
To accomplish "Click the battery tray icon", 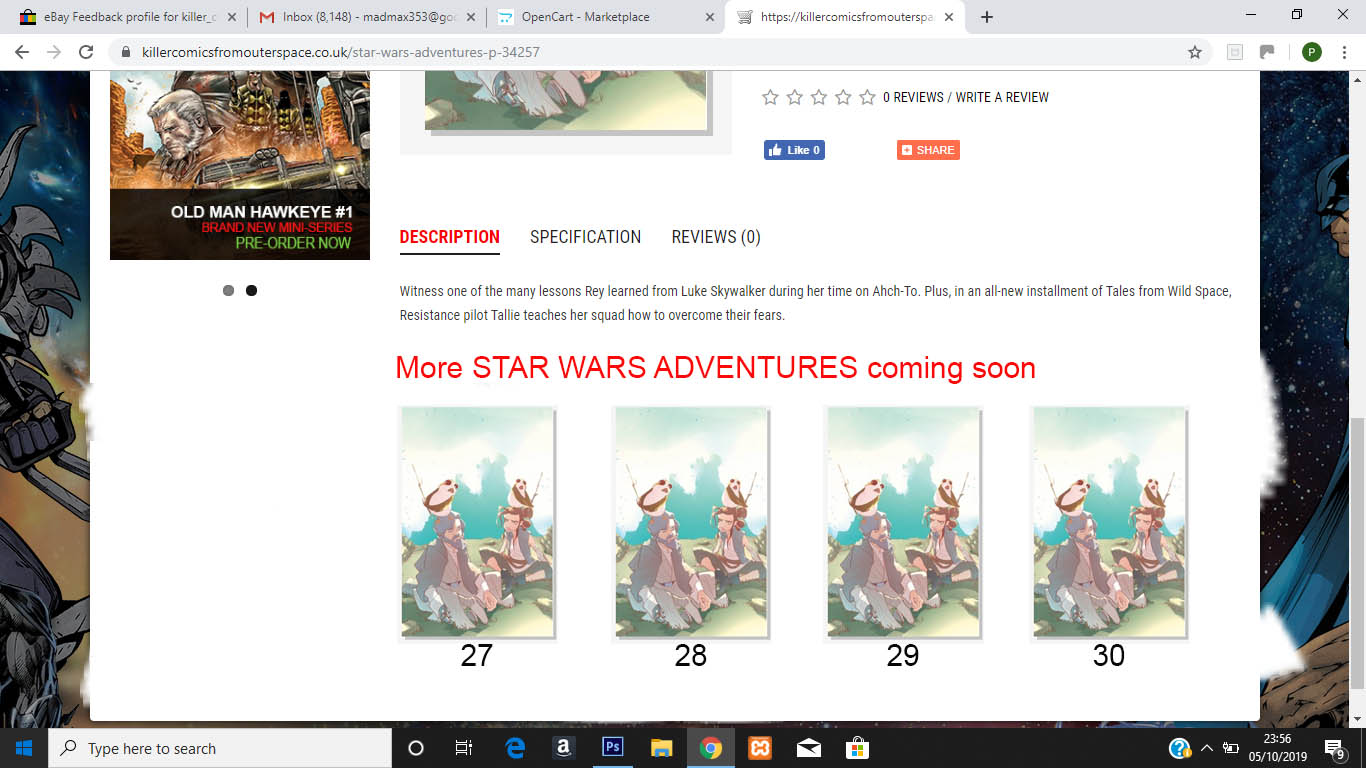I will point(1231,748).
